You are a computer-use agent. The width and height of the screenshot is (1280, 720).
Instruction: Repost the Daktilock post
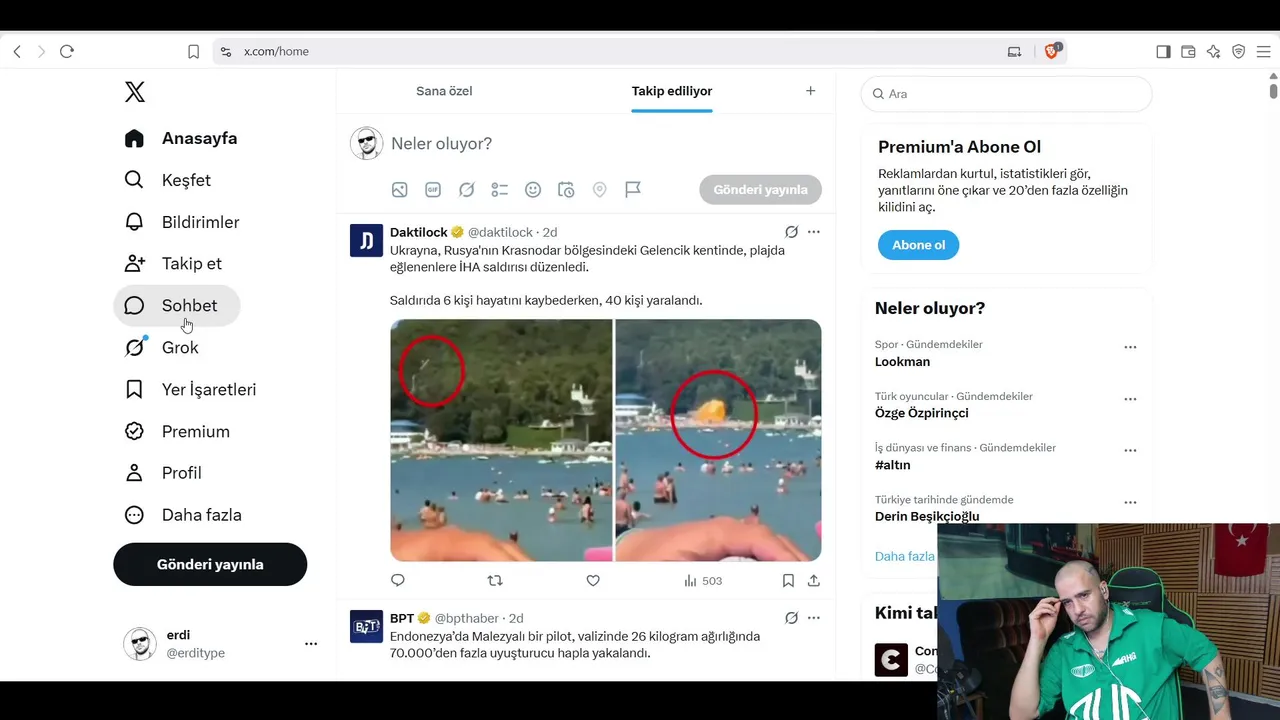tap(495, 580)
